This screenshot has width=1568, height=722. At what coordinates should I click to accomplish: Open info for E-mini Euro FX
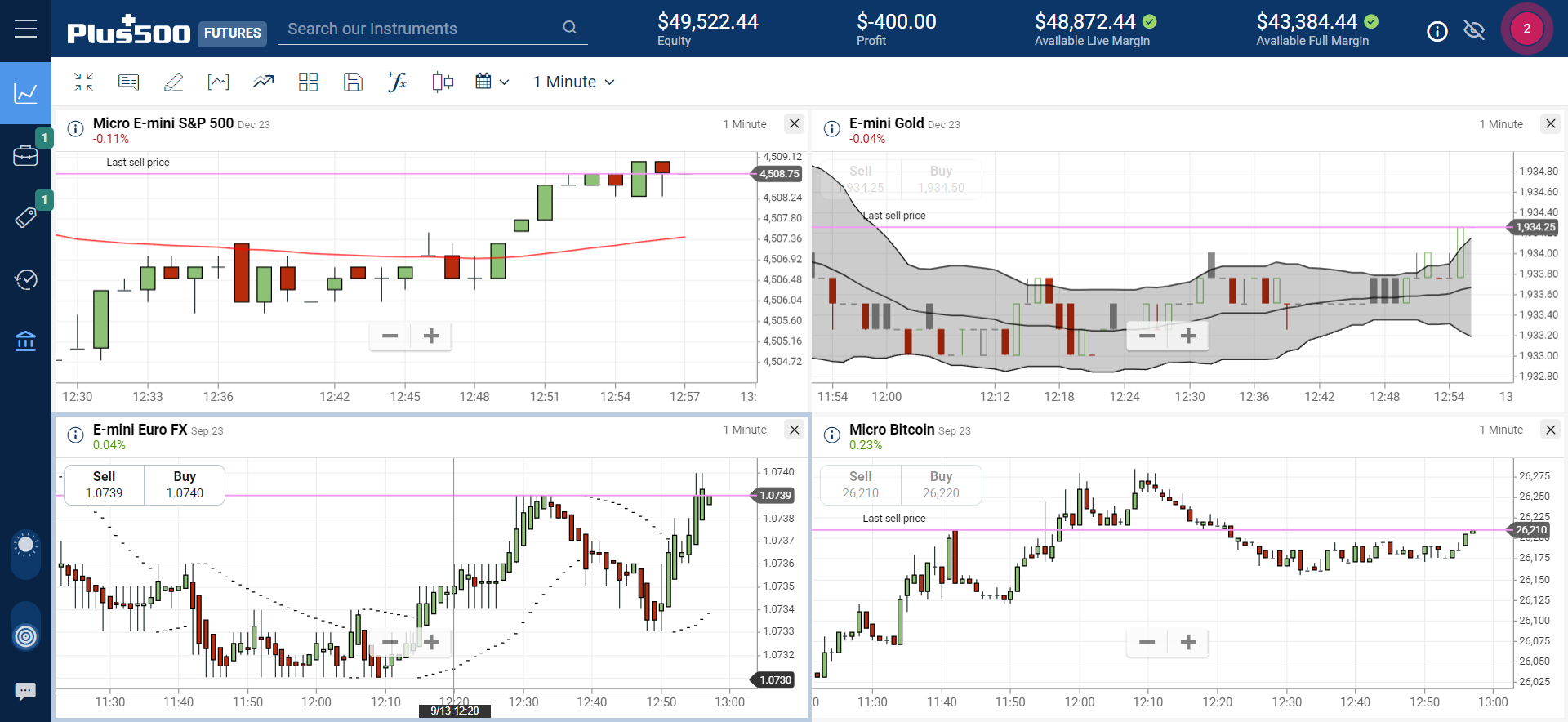click(75, 435)
